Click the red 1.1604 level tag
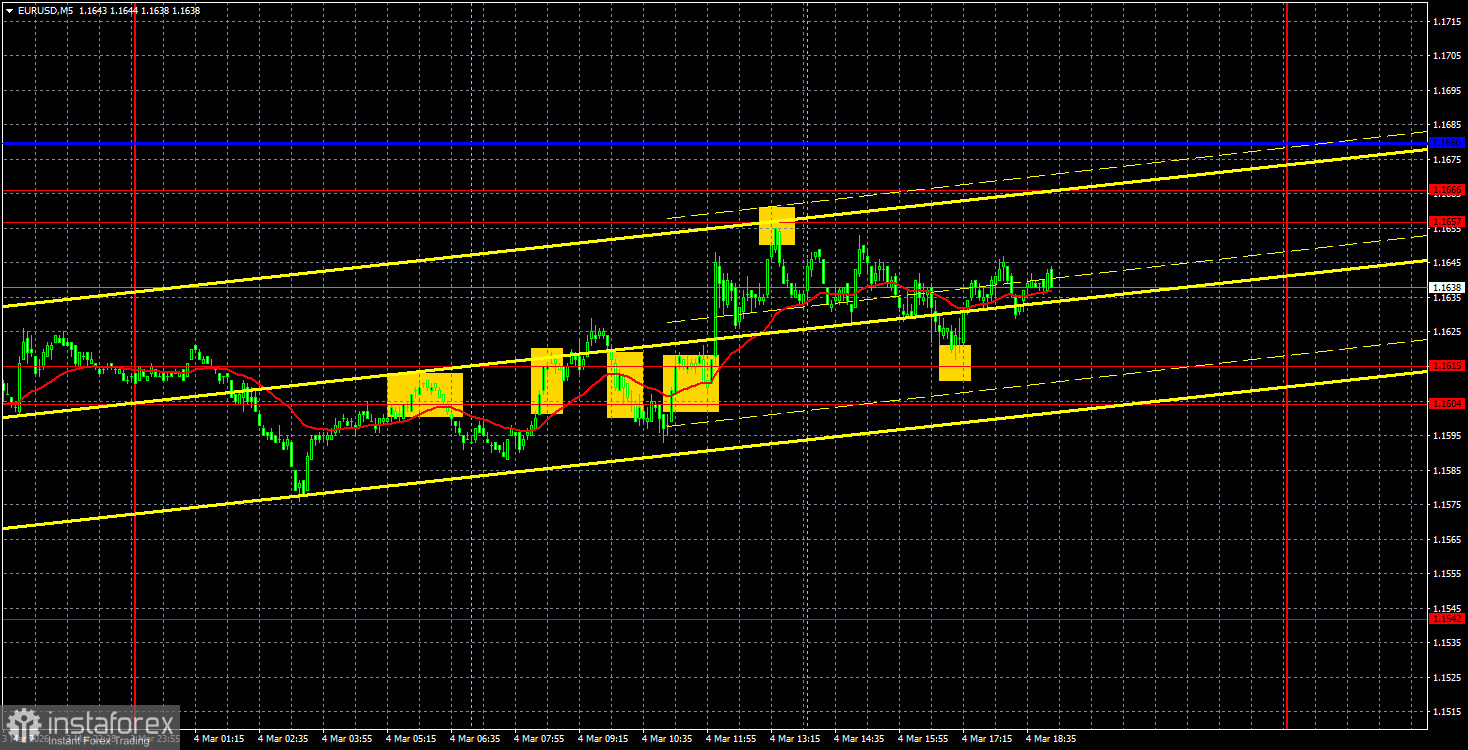This screenshot has height=750, width=1468. (x=1447, y=403)
